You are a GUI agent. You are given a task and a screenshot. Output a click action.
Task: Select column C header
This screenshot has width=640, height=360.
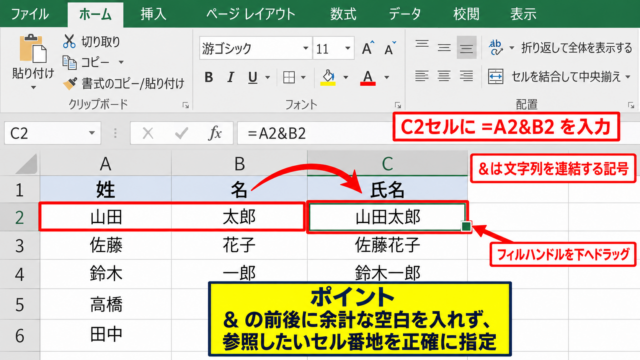tap(387, 164)
